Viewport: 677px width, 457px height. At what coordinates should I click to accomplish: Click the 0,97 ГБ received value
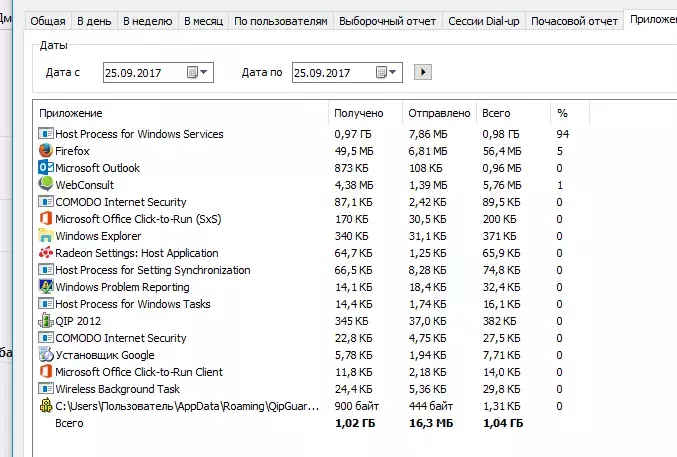tap(353, 134)
